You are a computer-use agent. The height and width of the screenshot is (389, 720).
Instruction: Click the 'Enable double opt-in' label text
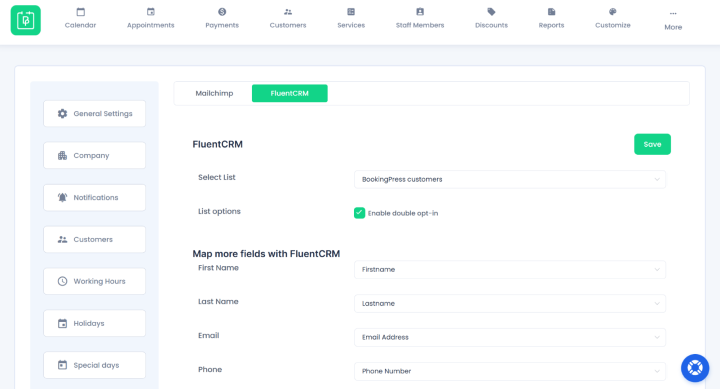[x=403, y=213]
